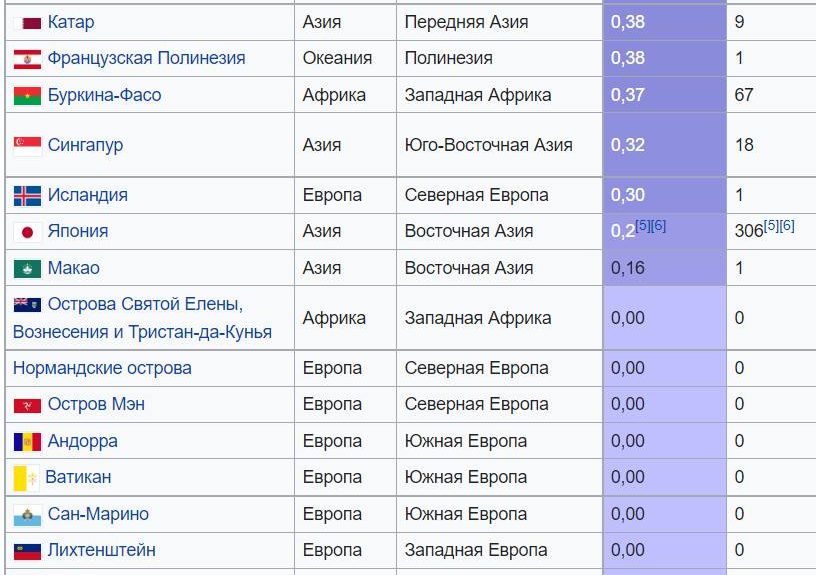Open the Нормандские острова link

click(102, 368)
